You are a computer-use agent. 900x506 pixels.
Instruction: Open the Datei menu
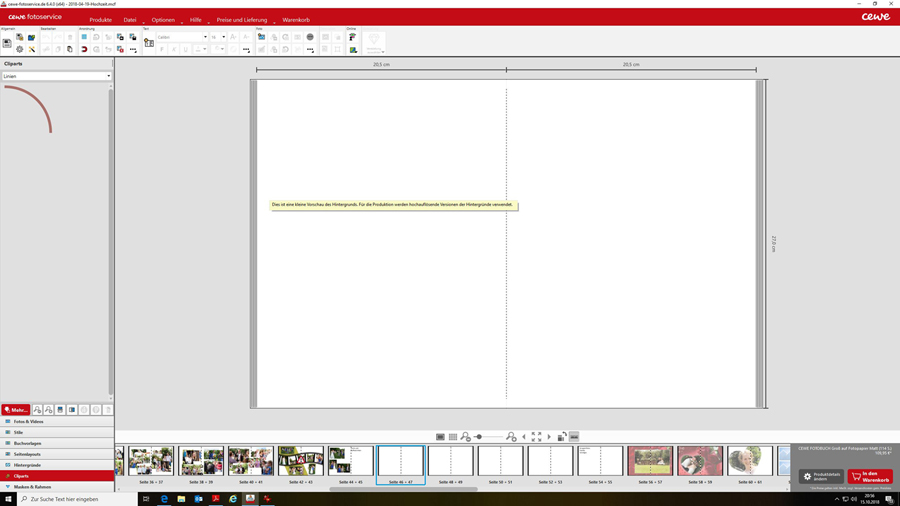coord(130,20)
